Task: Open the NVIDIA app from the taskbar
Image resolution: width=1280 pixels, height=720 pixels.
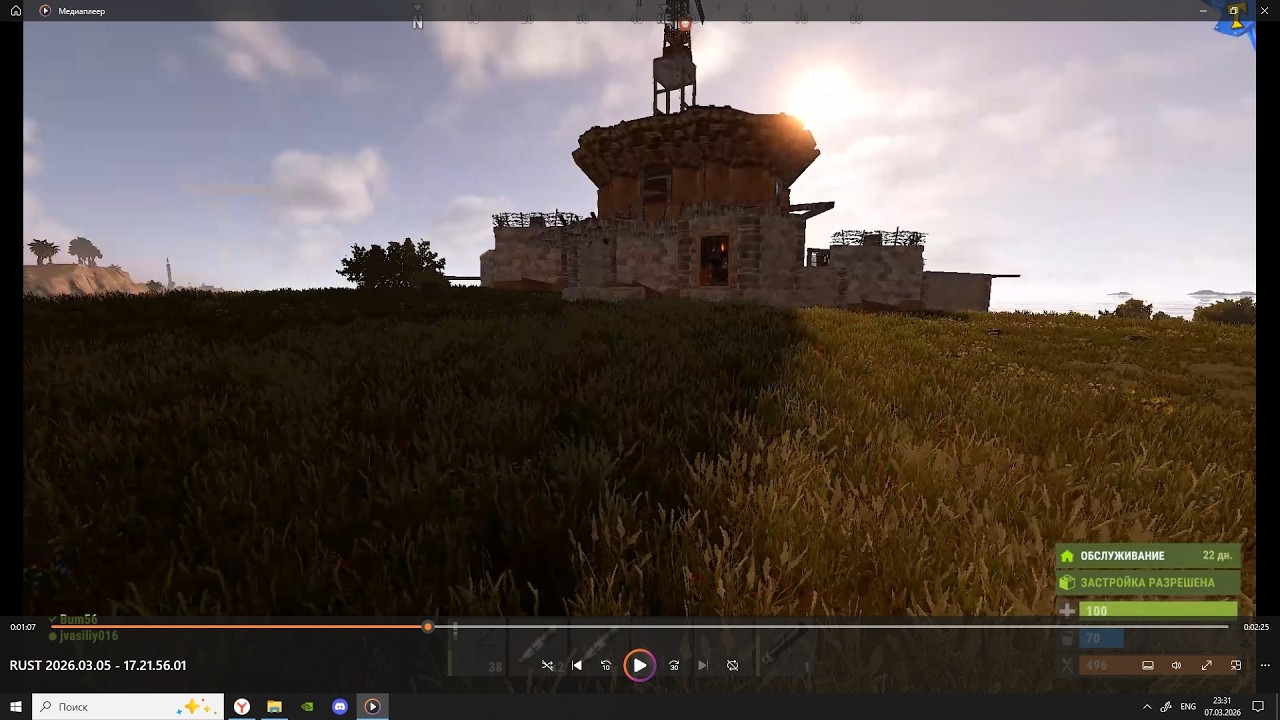Action: 307,706
